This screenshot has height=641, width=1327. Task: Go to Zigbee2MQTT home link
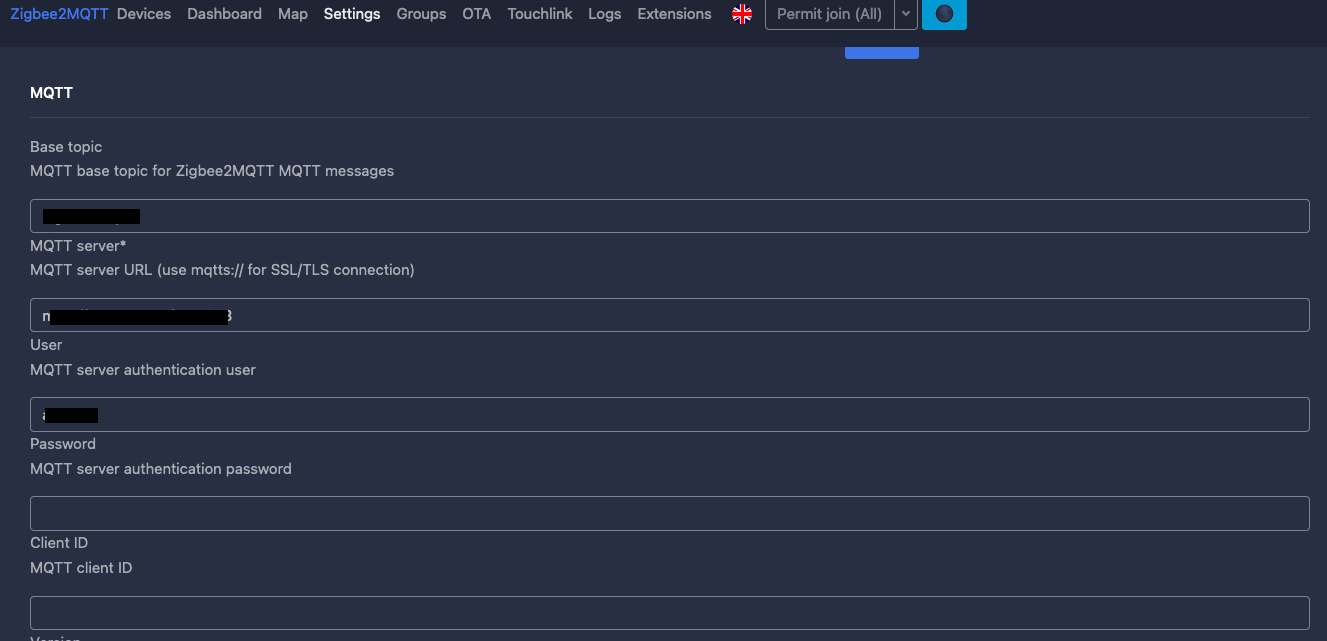pos(59,14)
